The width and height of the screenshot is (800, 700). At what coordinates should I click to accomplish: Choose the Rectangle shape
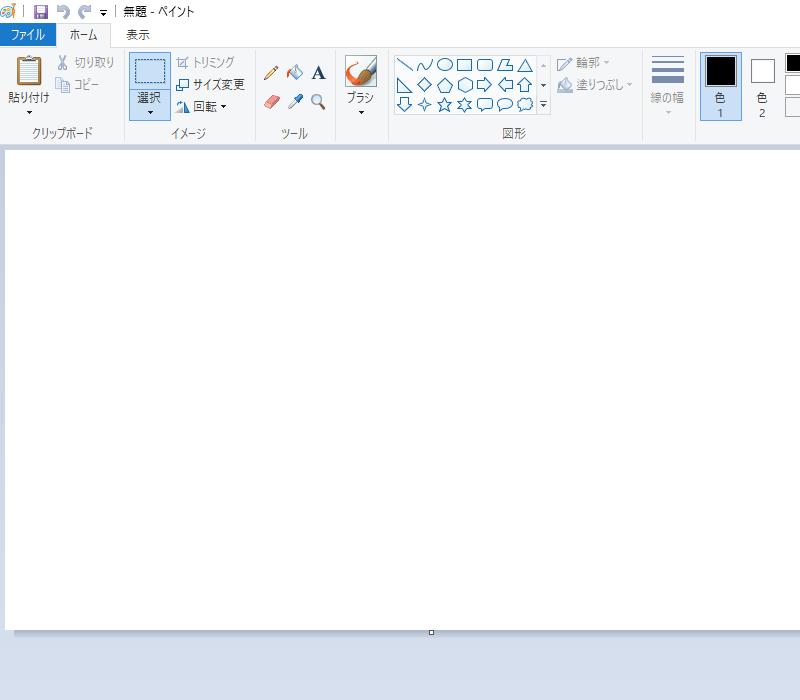[x=464, y=65]
